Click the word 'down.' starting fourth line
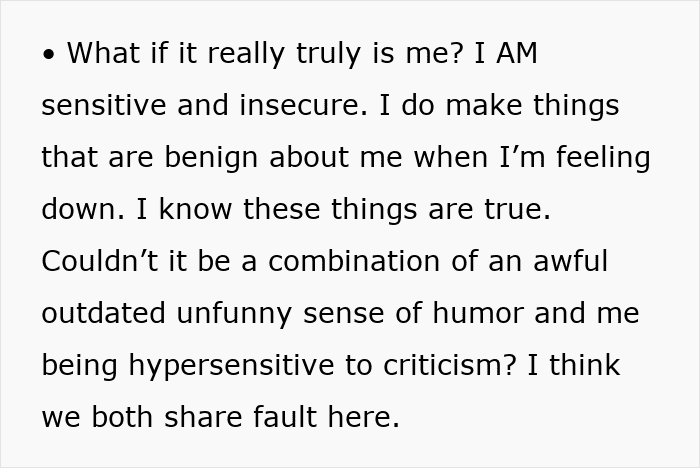 click(83, 209)
